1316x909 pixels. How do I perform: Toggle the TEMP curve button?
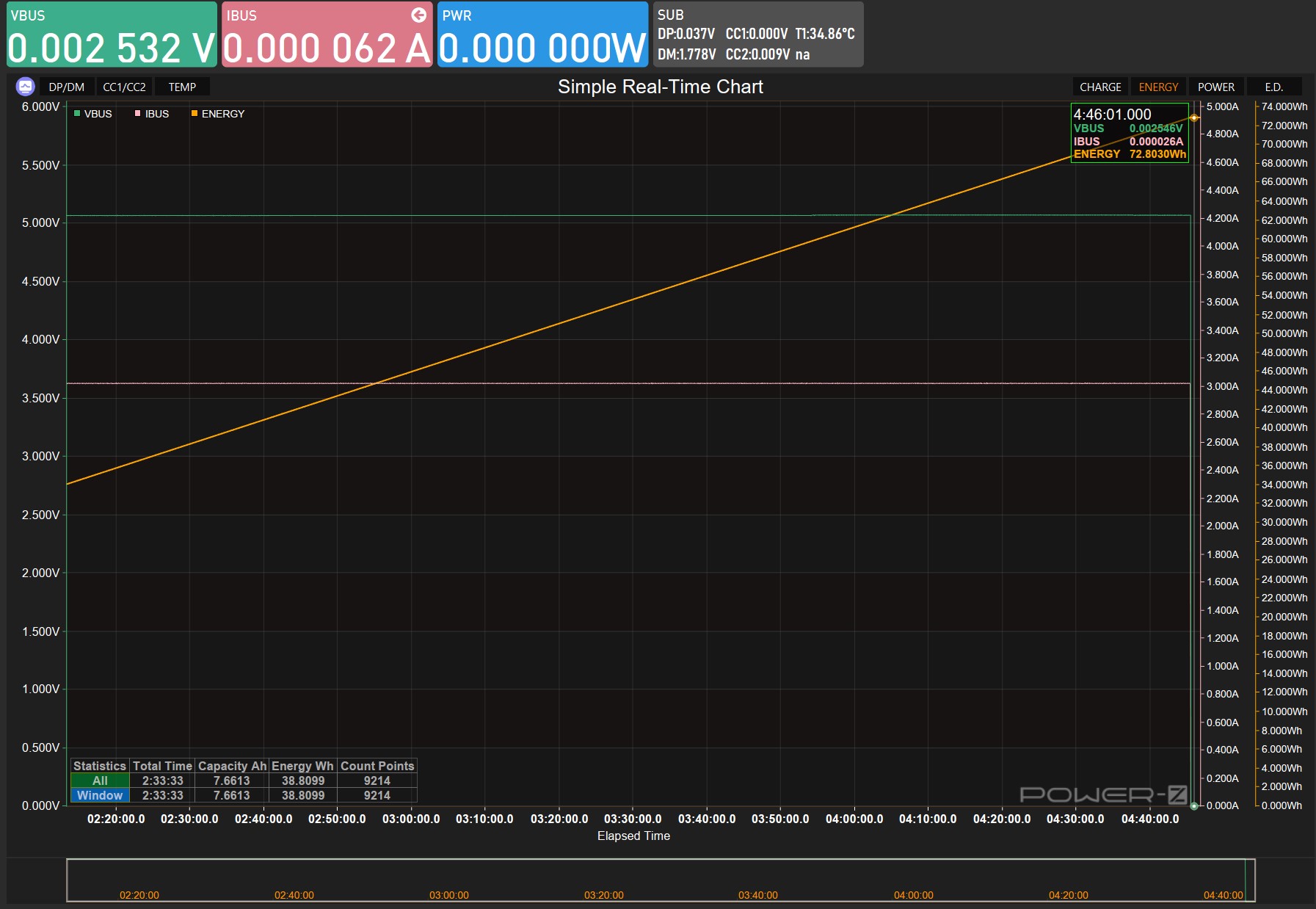(x=182, y=87)
